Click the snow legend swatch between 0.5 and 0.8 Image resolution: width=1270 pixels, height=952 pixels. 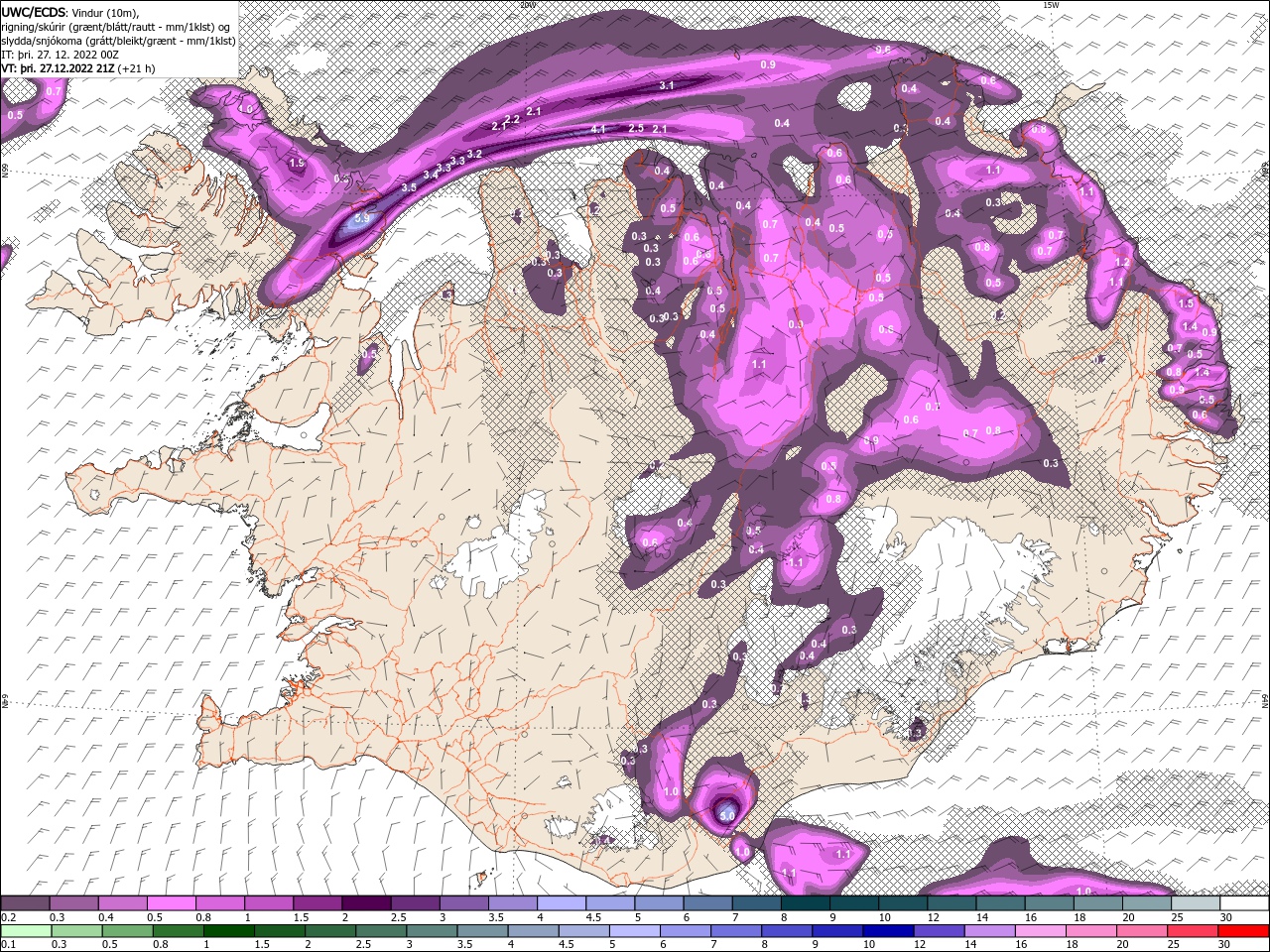click(x=172, y=903)
